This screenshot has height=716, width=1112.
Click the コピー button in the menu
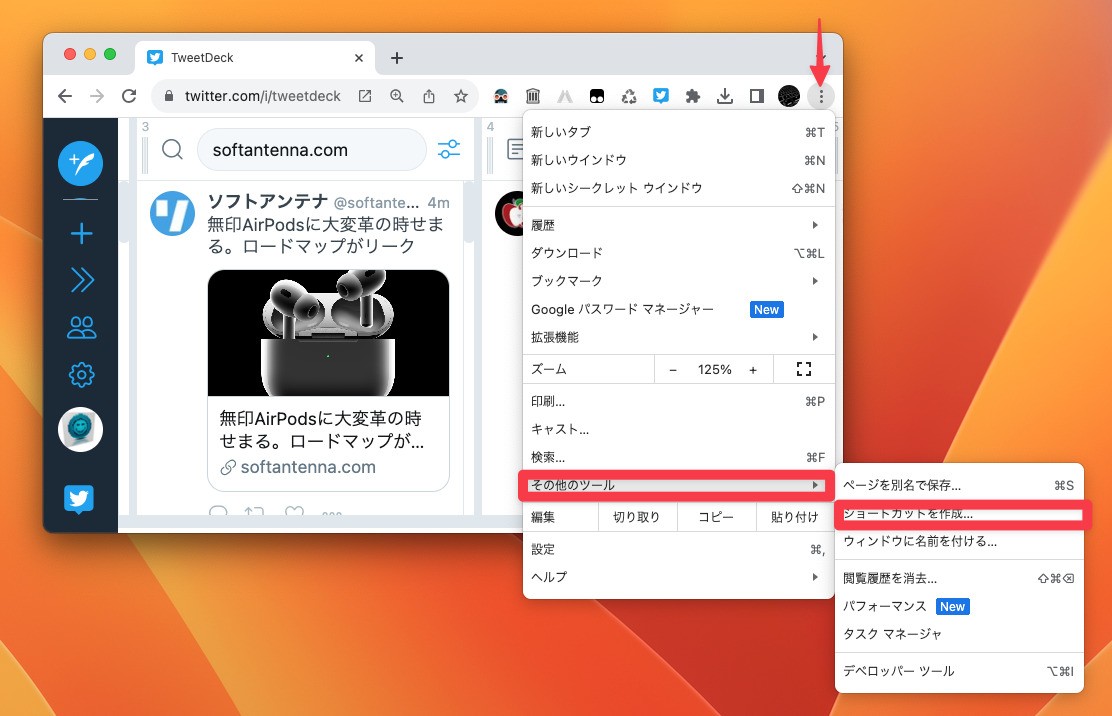click(x=716, y=516)
